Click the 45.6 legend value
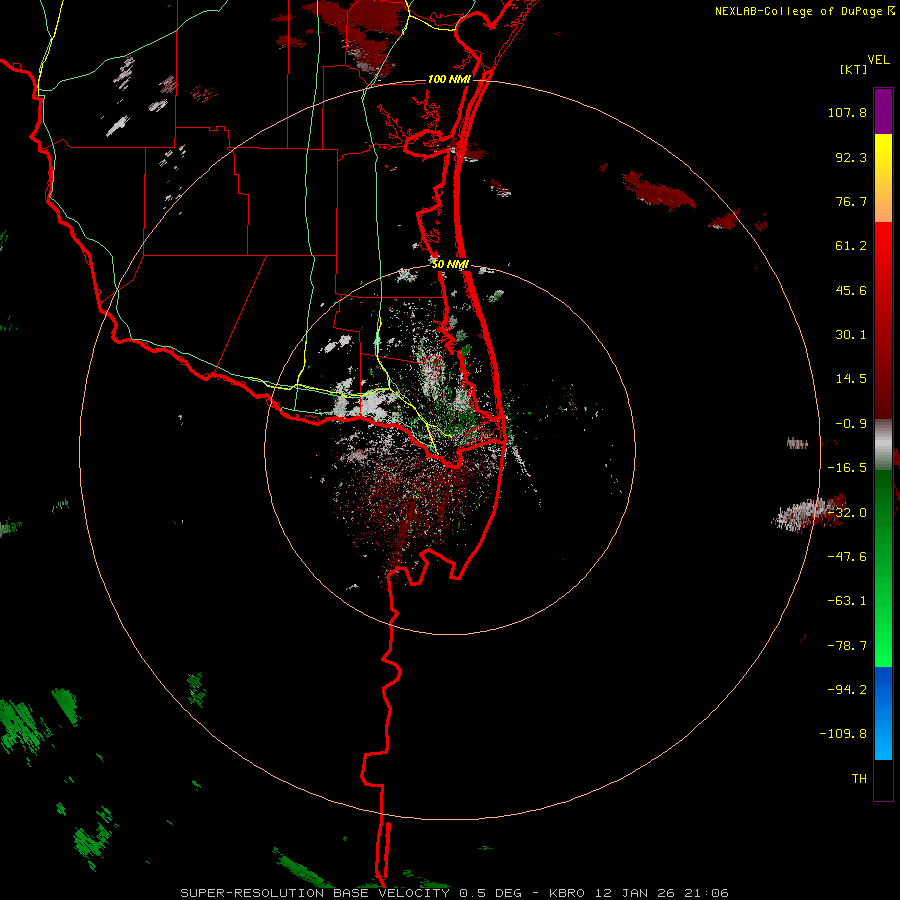 [x=851, y=290]
